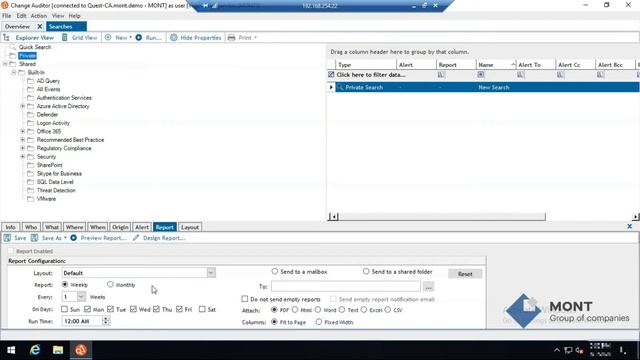Select the SharePoint folder icon
The image size is (640, 360).
pos(31,165)
